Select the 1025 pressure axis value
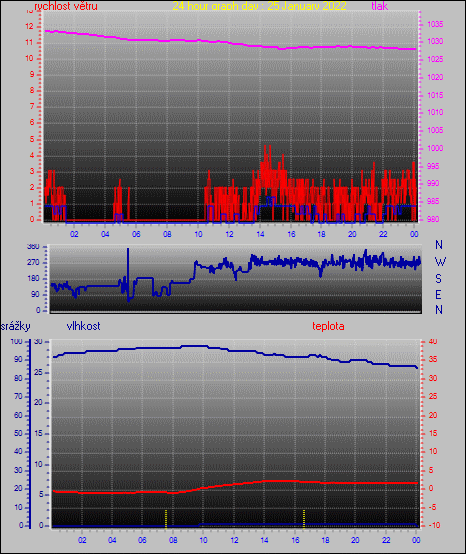Viewport: 466px width, 554px height. [435, 59]
